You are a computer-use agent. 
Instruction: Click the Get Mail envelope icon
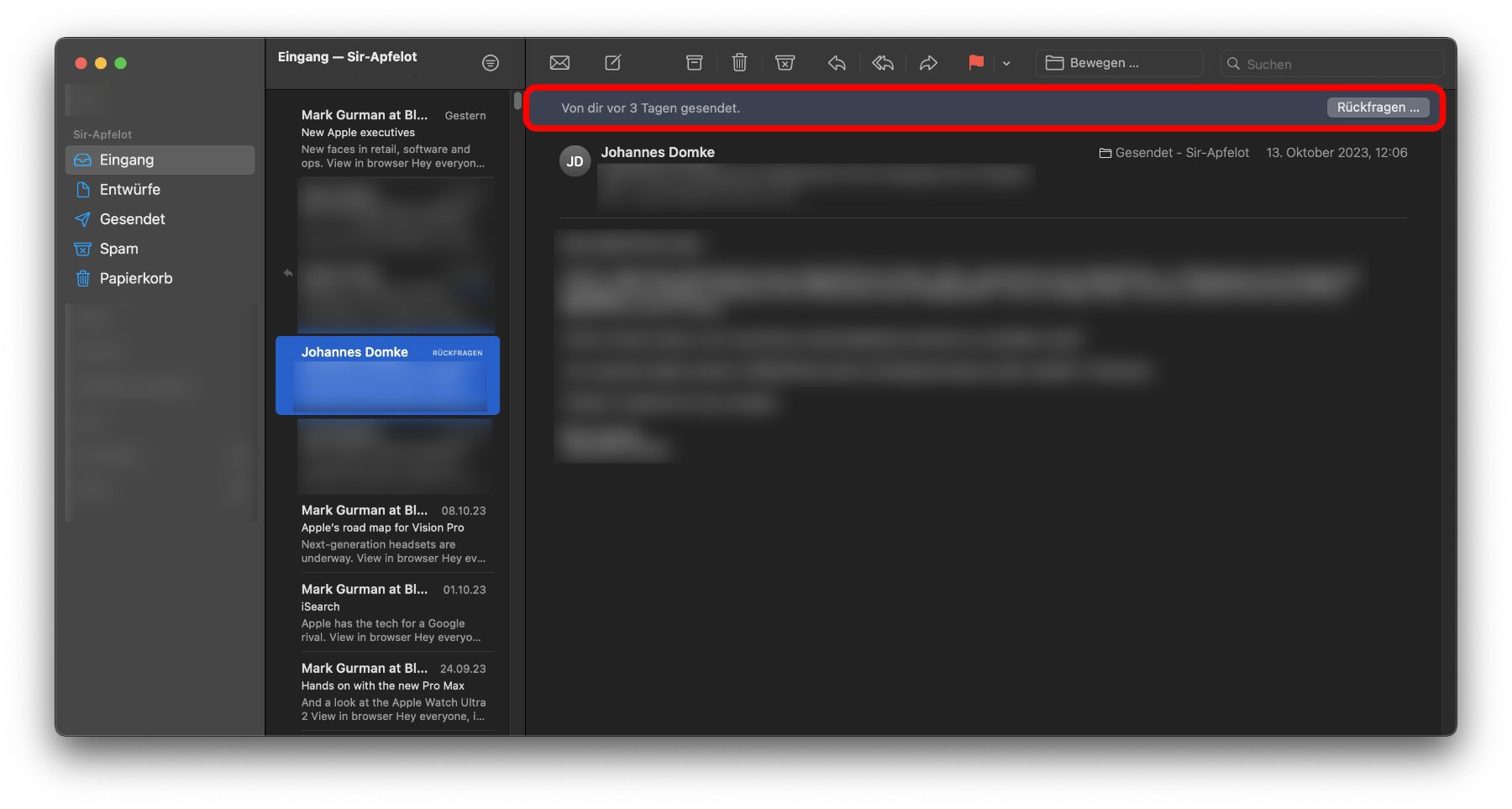[x=559, y=63]
